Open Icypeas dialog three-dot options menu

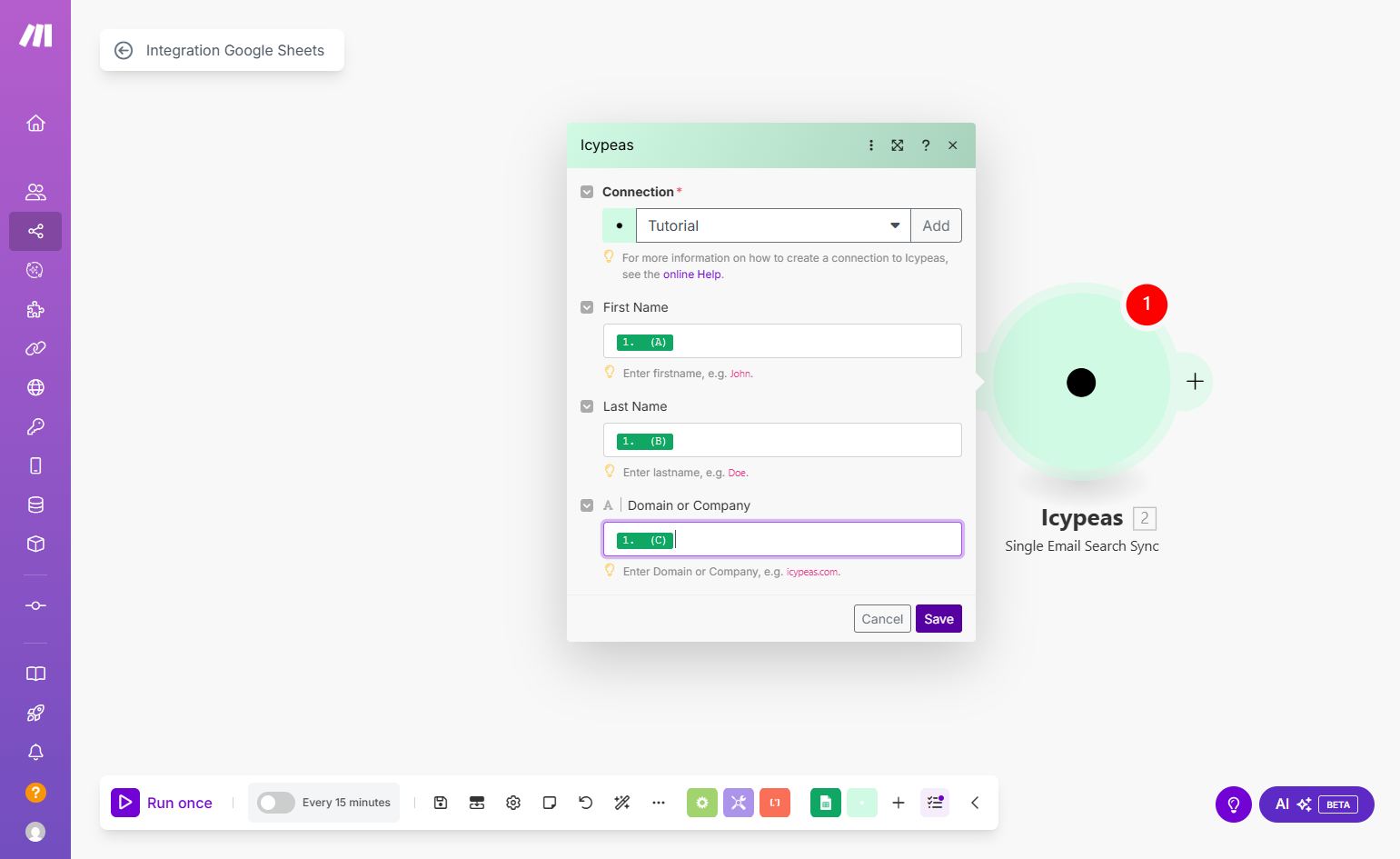(871, 145)
